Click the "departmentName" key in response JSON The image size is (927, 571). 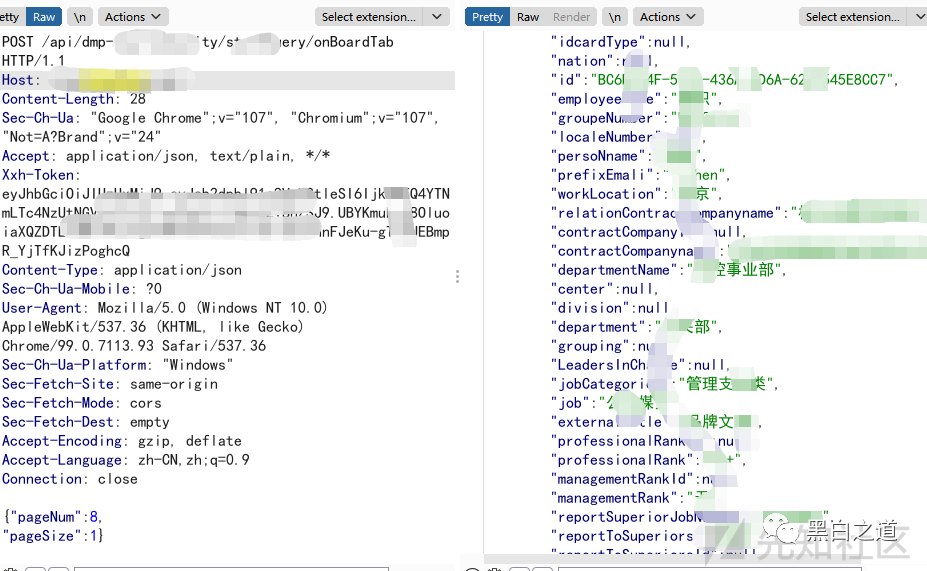pyautogui.click(x=614, y=270)
